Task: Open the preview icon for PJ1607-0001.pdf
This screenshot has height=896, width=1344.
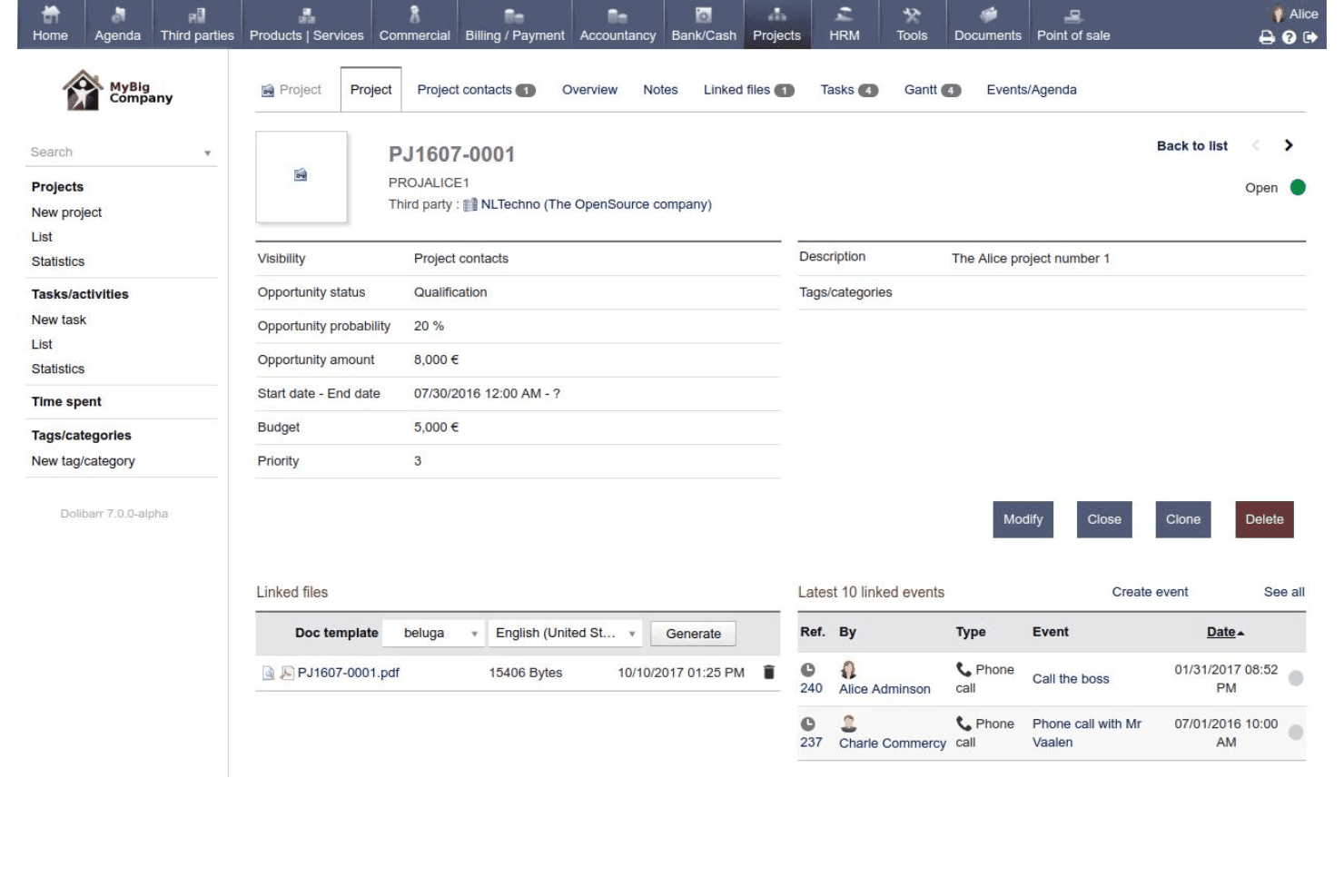Action: 268,673
